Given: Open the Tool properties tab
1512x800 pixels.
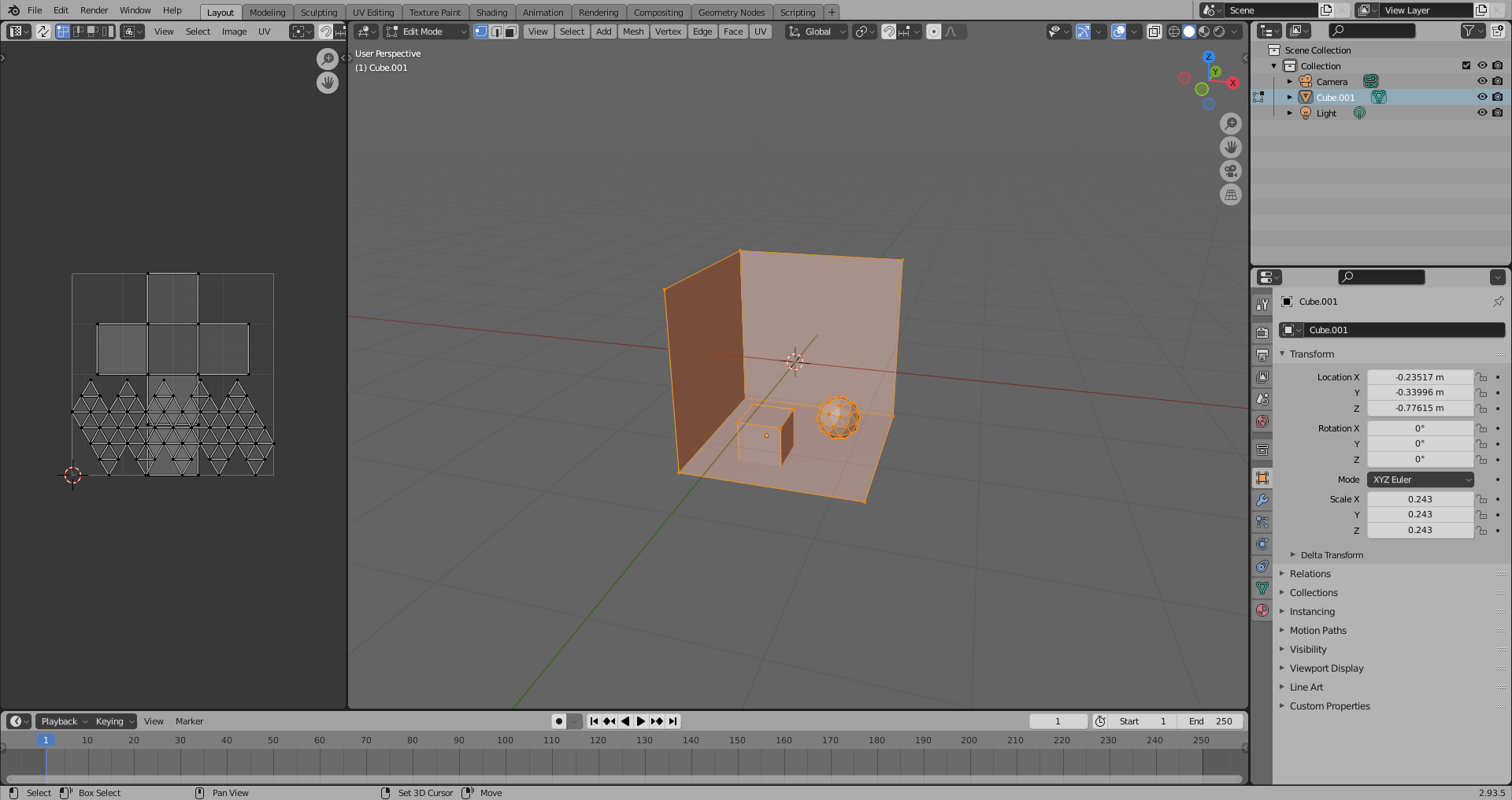Looking at the screenshot, I should click(1262, 305).
